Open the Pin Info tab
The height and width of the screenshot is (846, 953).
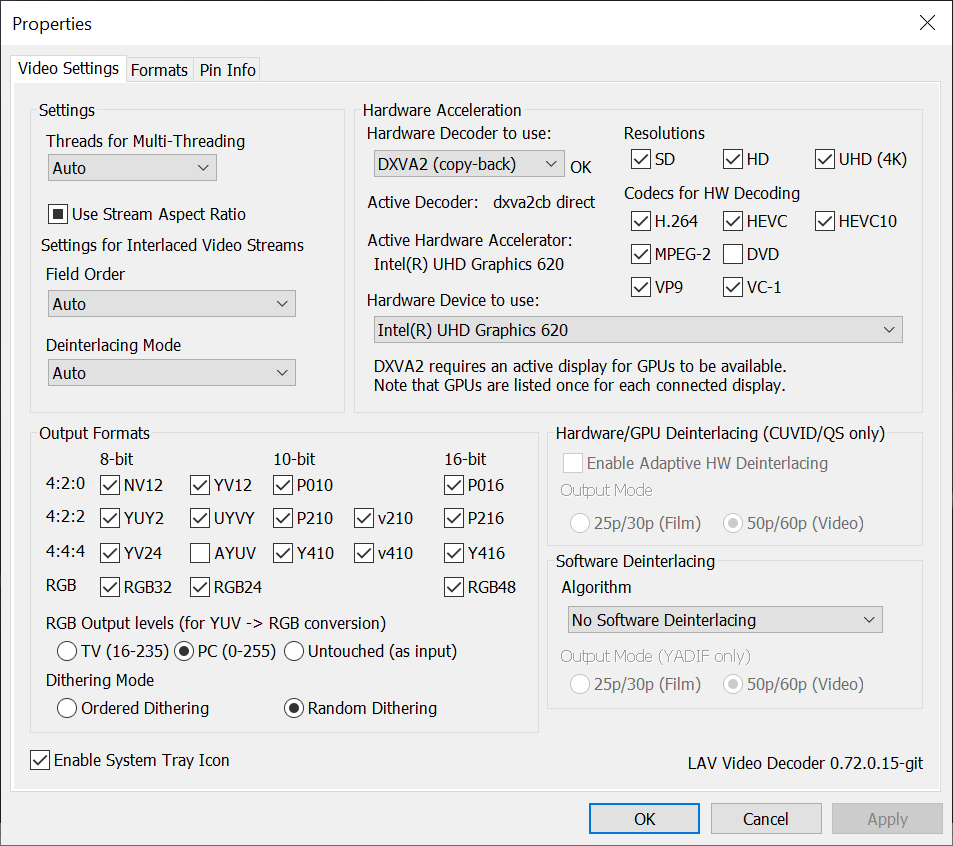pyautogui.click(x=227, y=70)
